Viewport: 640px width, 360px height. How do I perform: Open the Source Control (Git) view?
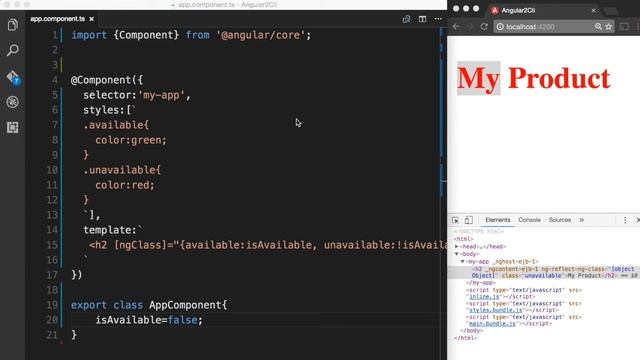click(x=13, y=77)
